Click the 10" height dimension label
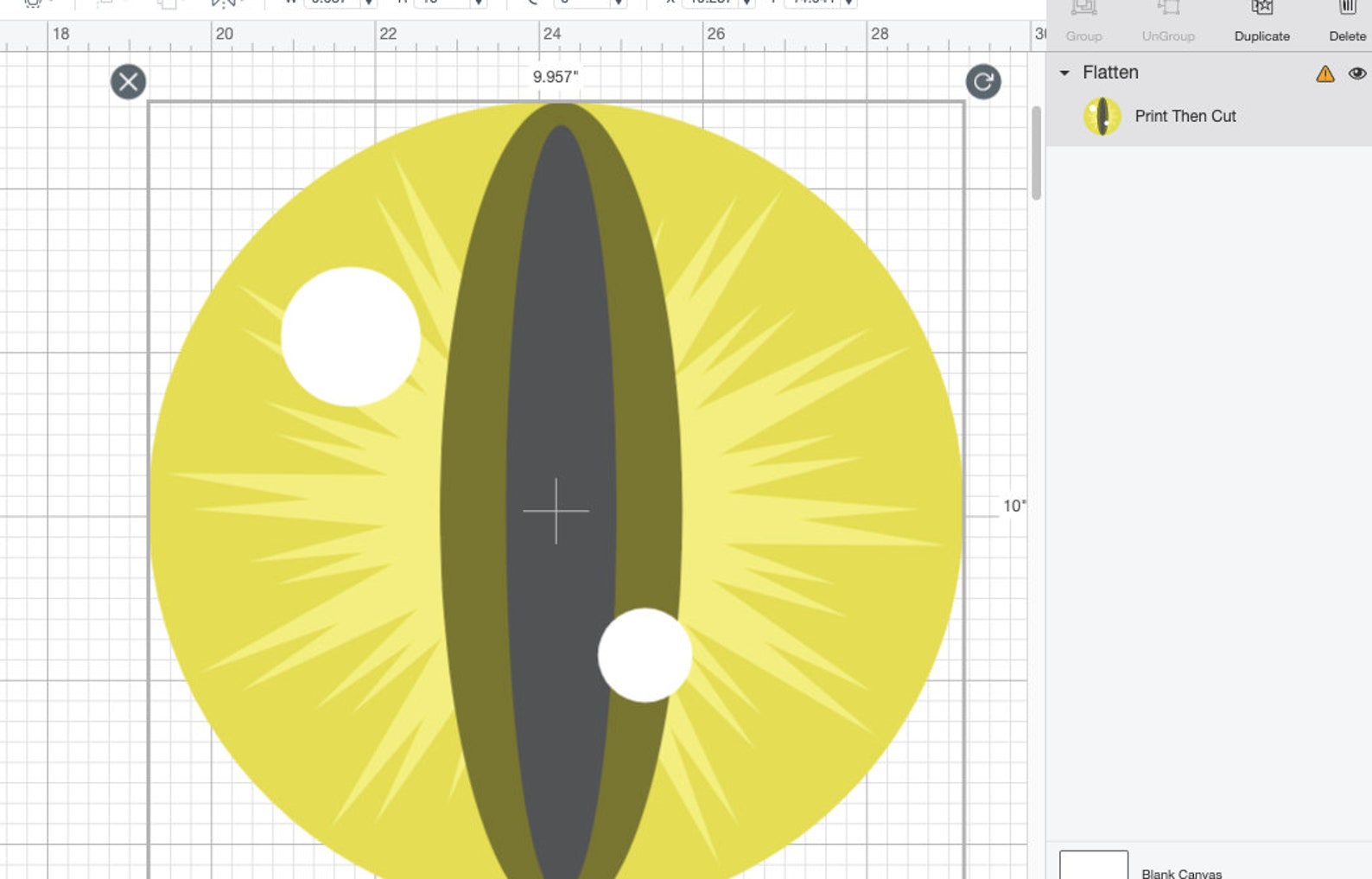Screen dimensions: 1372x879 tap(1014, 506)
